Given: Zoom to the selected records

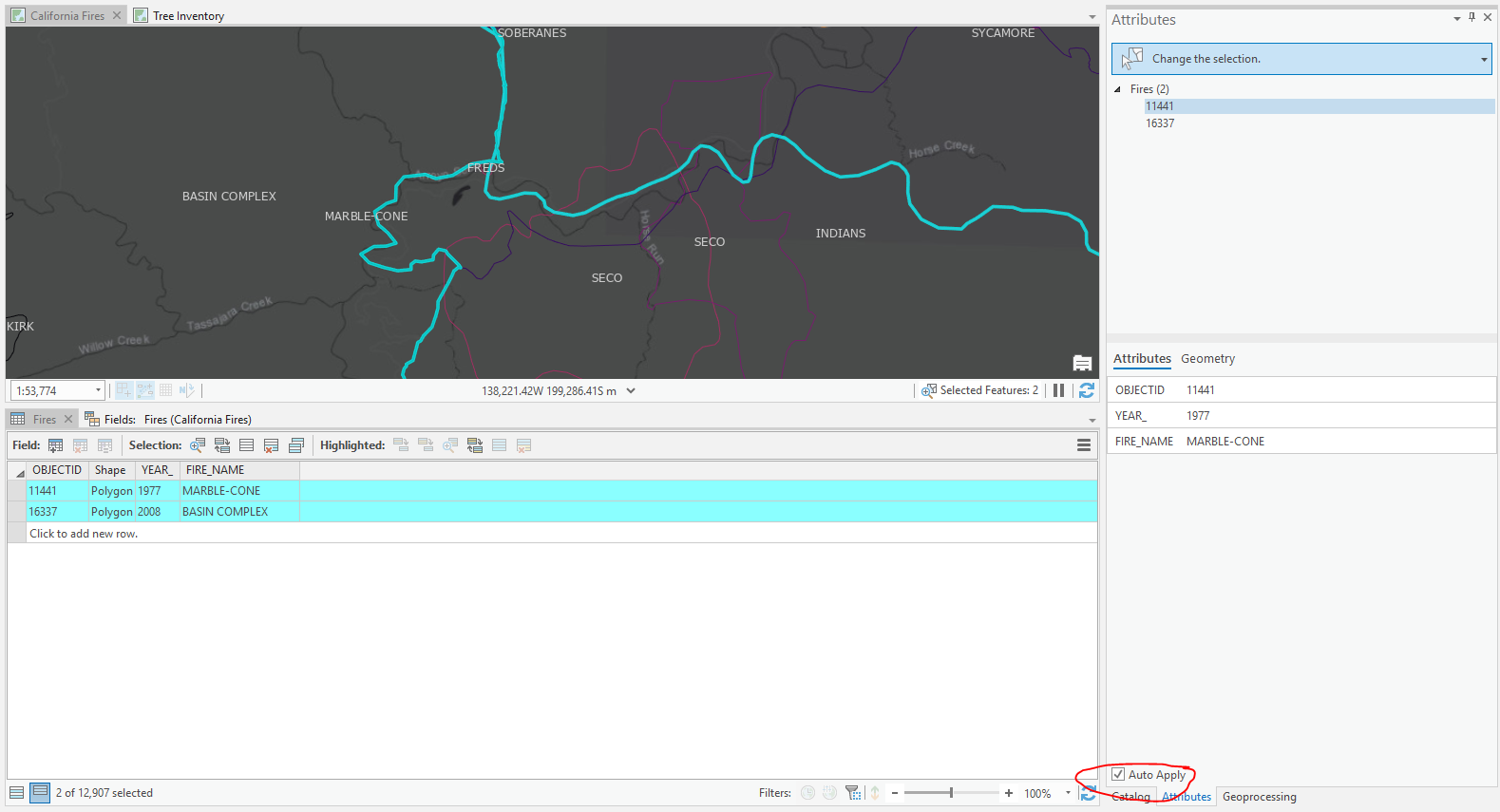Looking at the screenshot, I should [x=198, y=445].
